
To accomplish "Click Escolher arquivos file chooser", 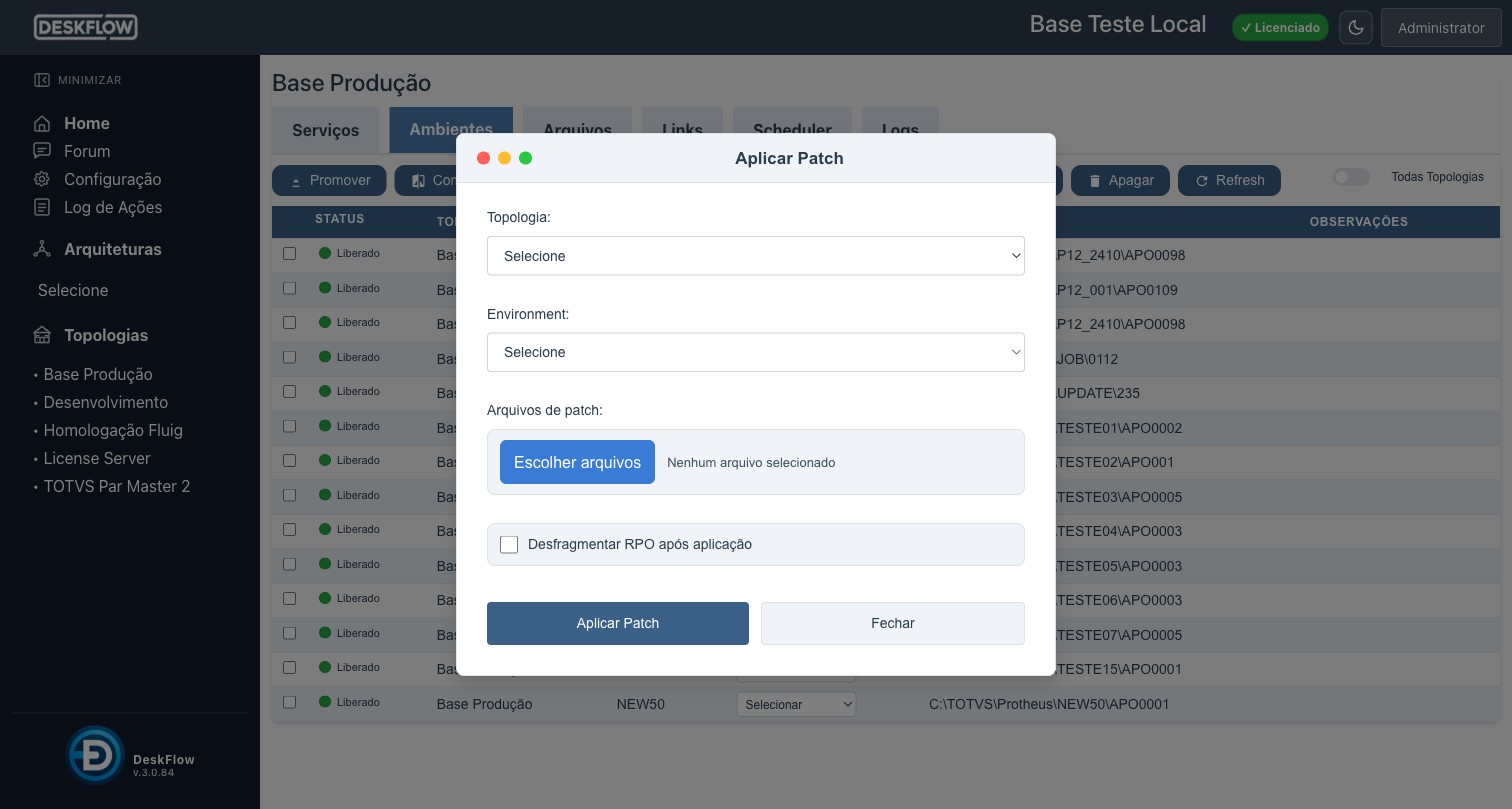I will 577,462.
